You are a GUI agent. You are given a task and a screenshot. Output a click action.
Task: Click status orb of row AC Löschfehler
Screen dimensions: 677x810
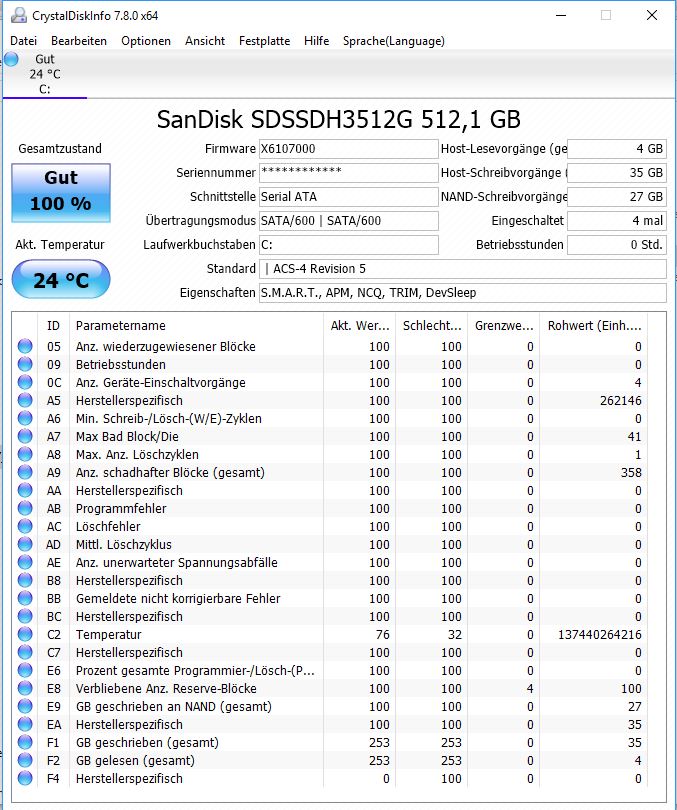[x=25, y=526]
